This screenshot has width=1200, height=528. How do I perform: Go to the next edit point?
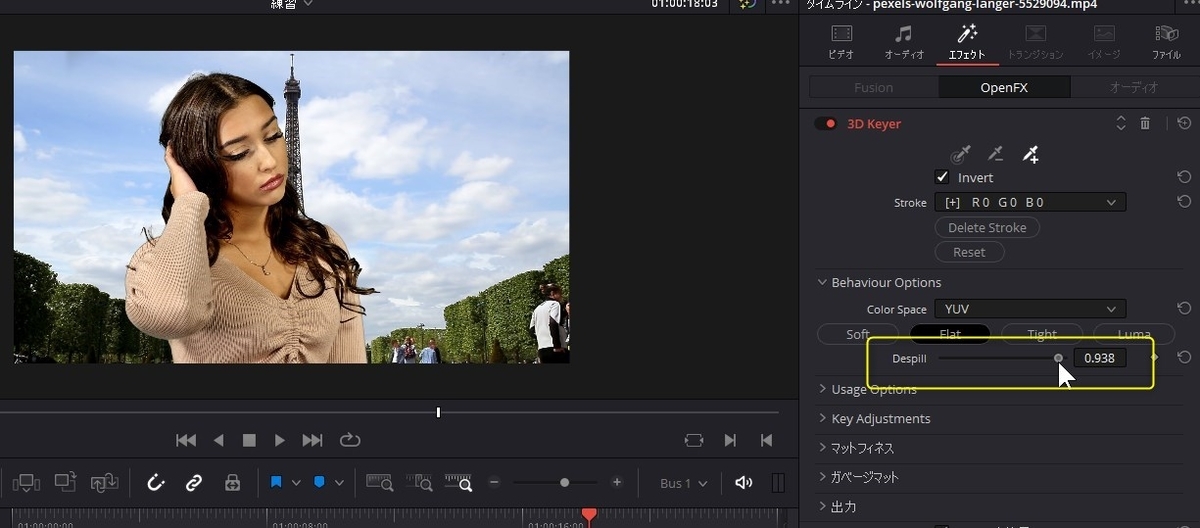point(730,440)
